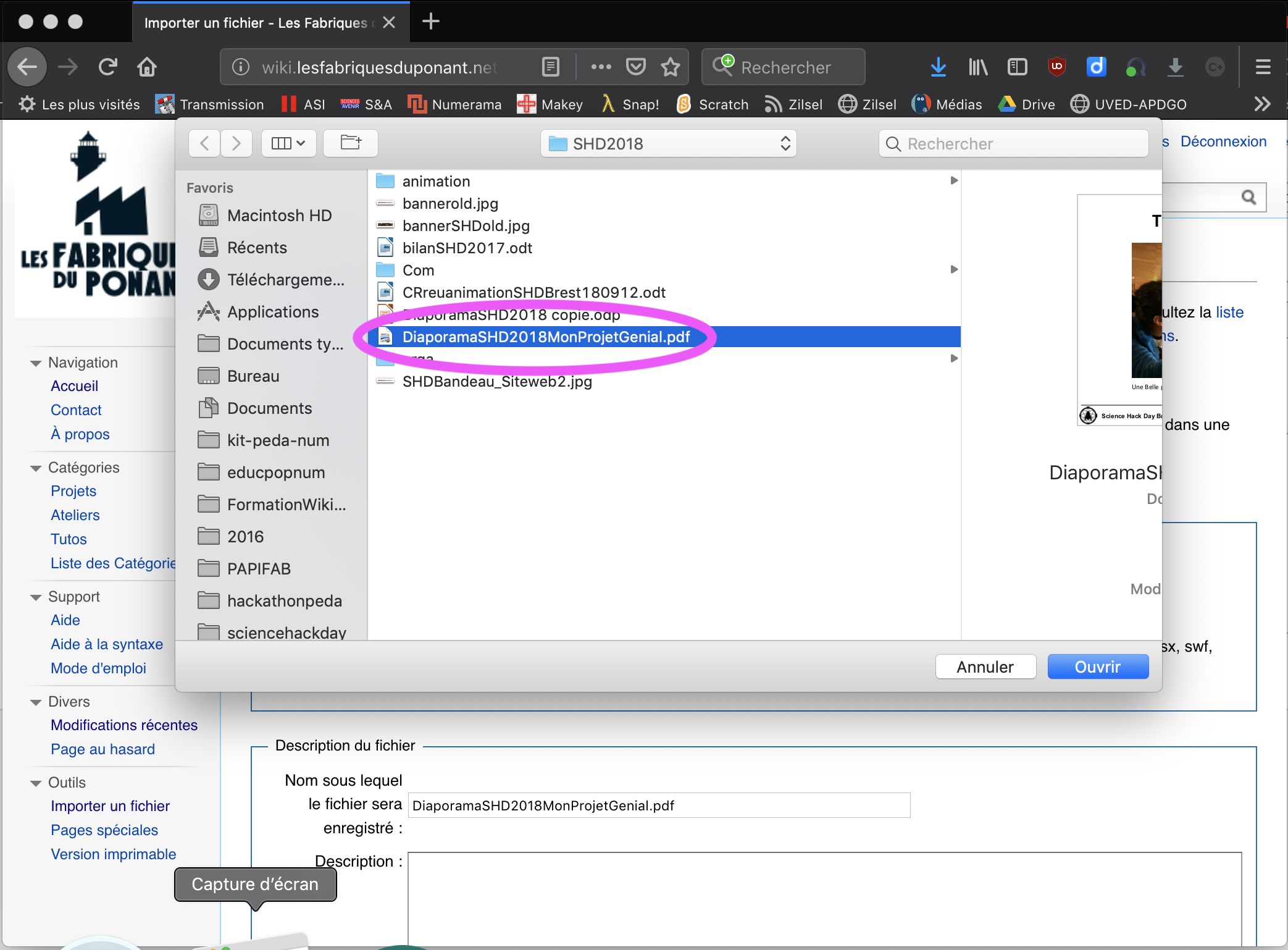Click the file name input field
Screen dimensions: 1288x950
pos(659,805)
